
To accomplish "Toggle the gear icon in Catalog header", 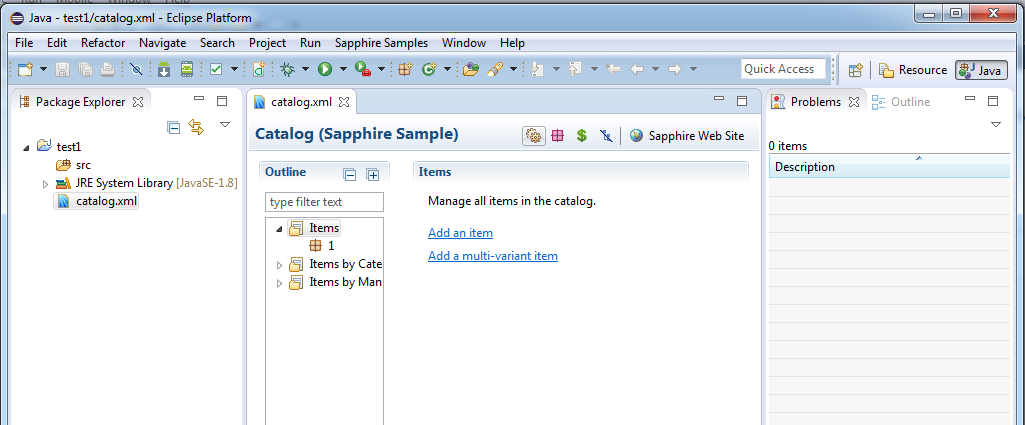I will coord(533,135).
